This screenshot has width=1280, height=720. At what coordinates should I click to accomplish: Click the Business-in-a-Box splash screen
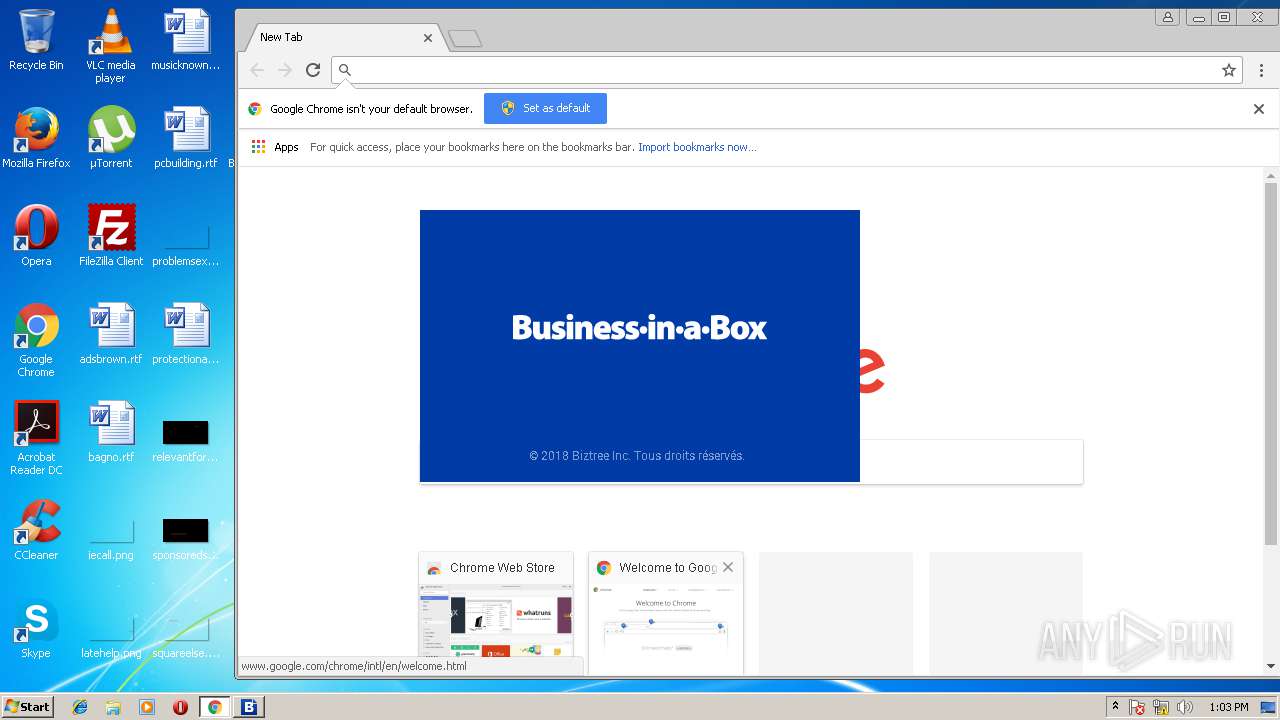(640, 346)
